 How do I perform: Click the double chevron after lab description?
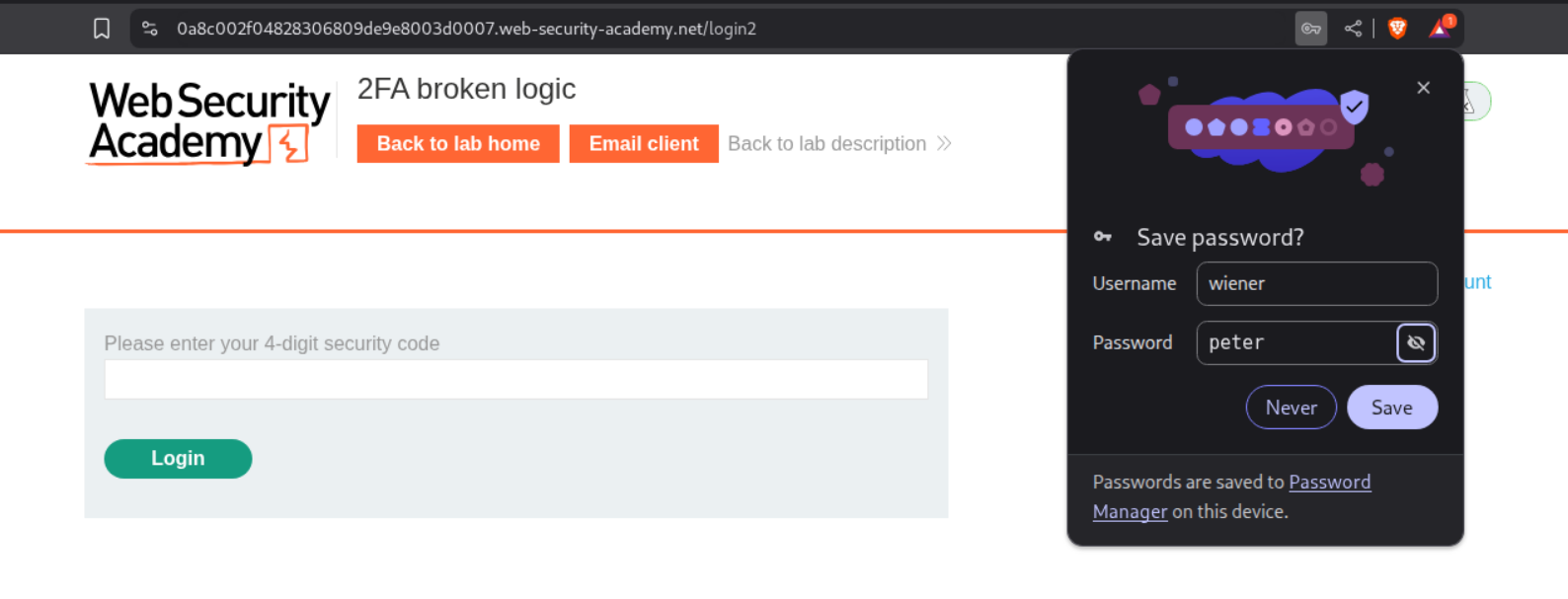[x=944, y=144]
